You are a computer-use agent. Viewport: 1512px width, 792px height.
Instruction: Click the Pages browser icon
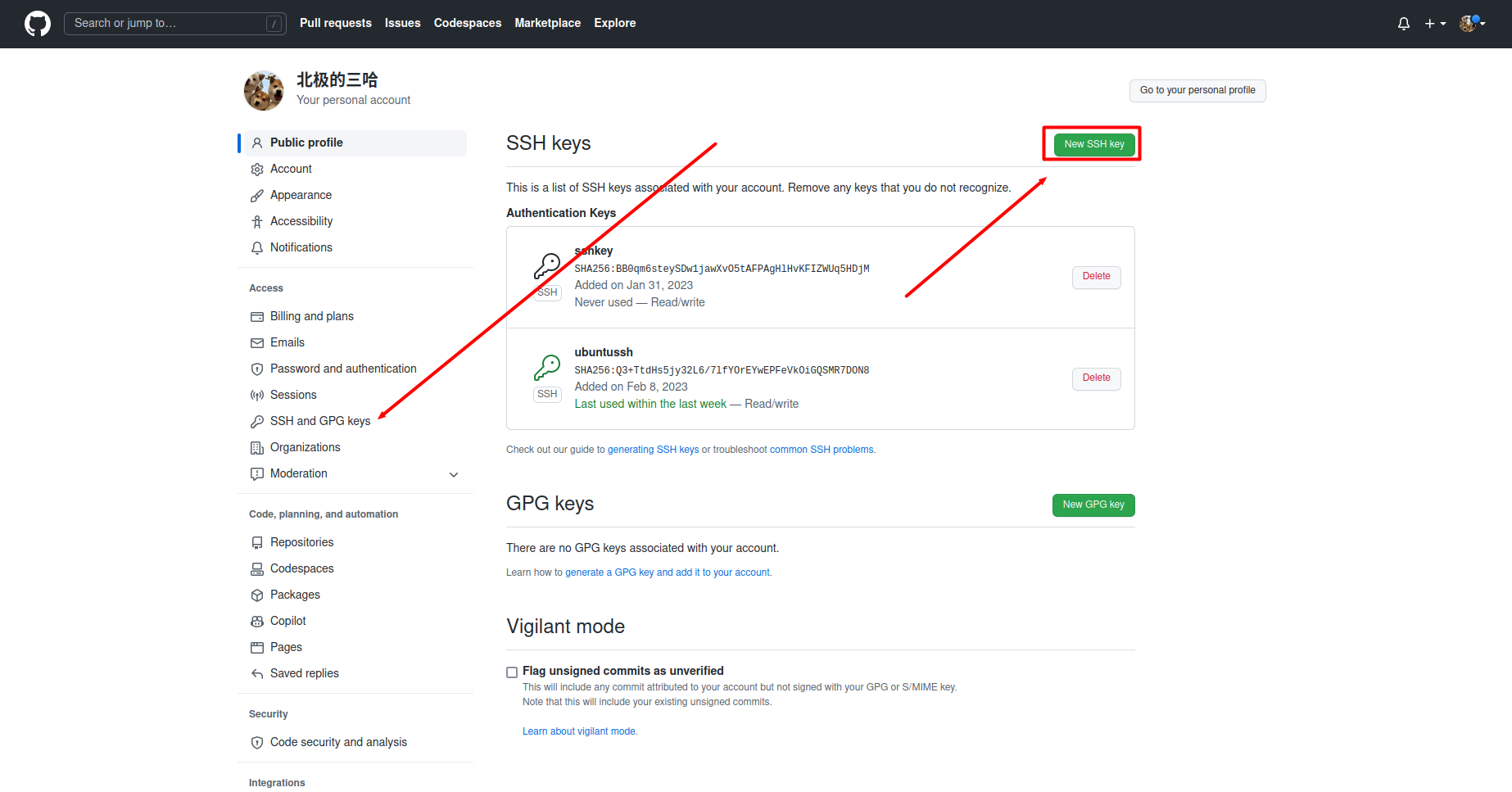click(257, 648)
